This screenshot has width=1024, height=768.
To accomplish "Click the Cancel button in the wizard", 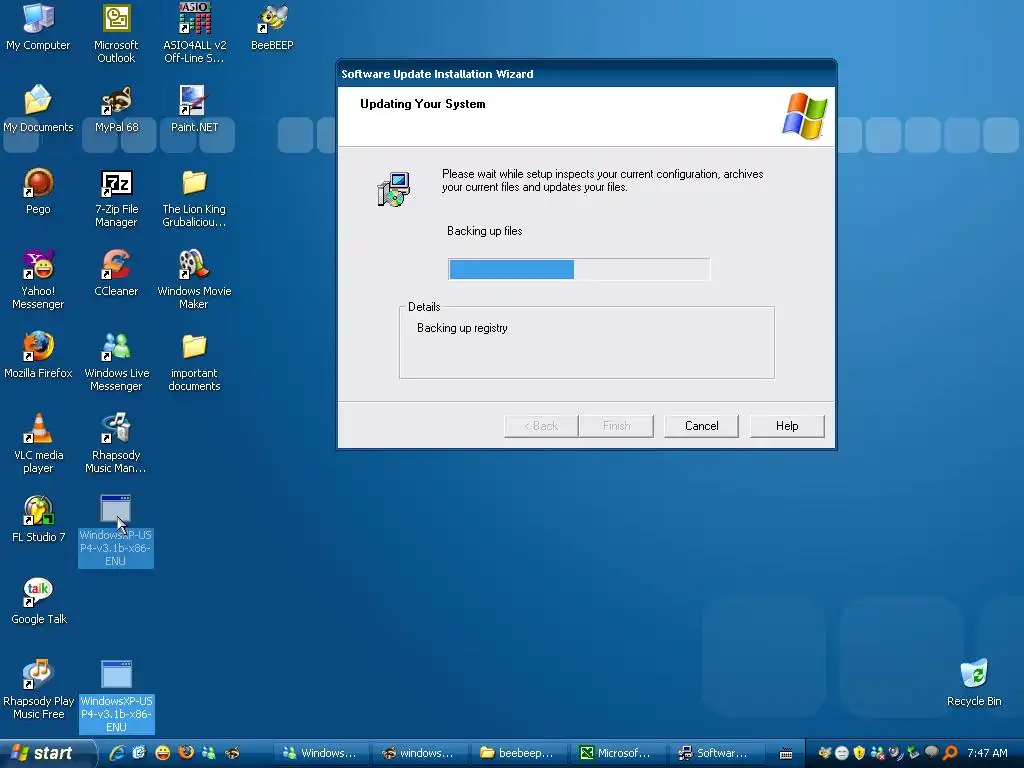I will 701,426.
